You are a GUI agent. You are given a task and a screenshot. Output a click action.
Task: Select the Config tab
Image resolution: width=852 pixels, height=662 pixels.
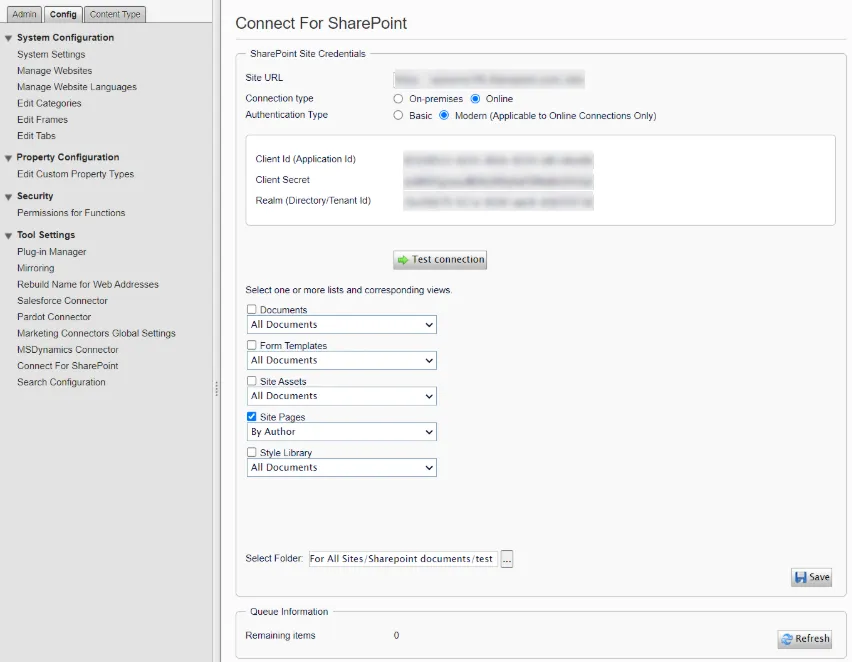(63, 14)
